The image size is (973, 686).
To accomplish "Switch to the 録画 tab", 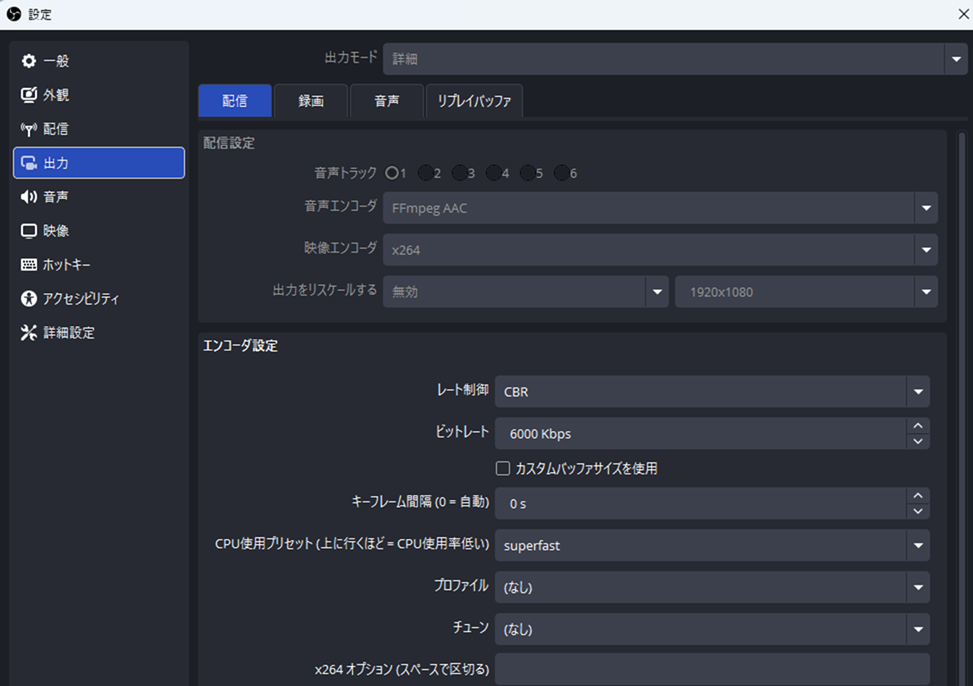I will point(311,101).
